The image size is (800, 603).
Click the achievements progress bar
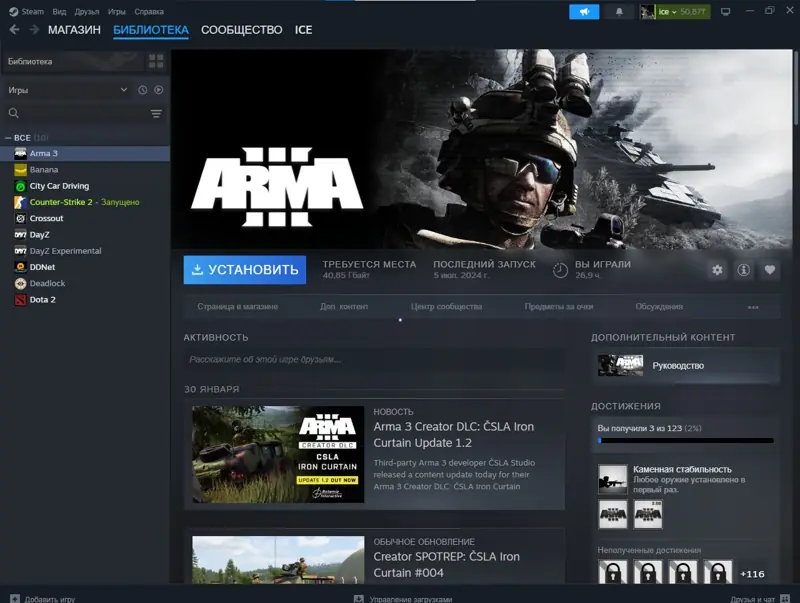(686, 440)
